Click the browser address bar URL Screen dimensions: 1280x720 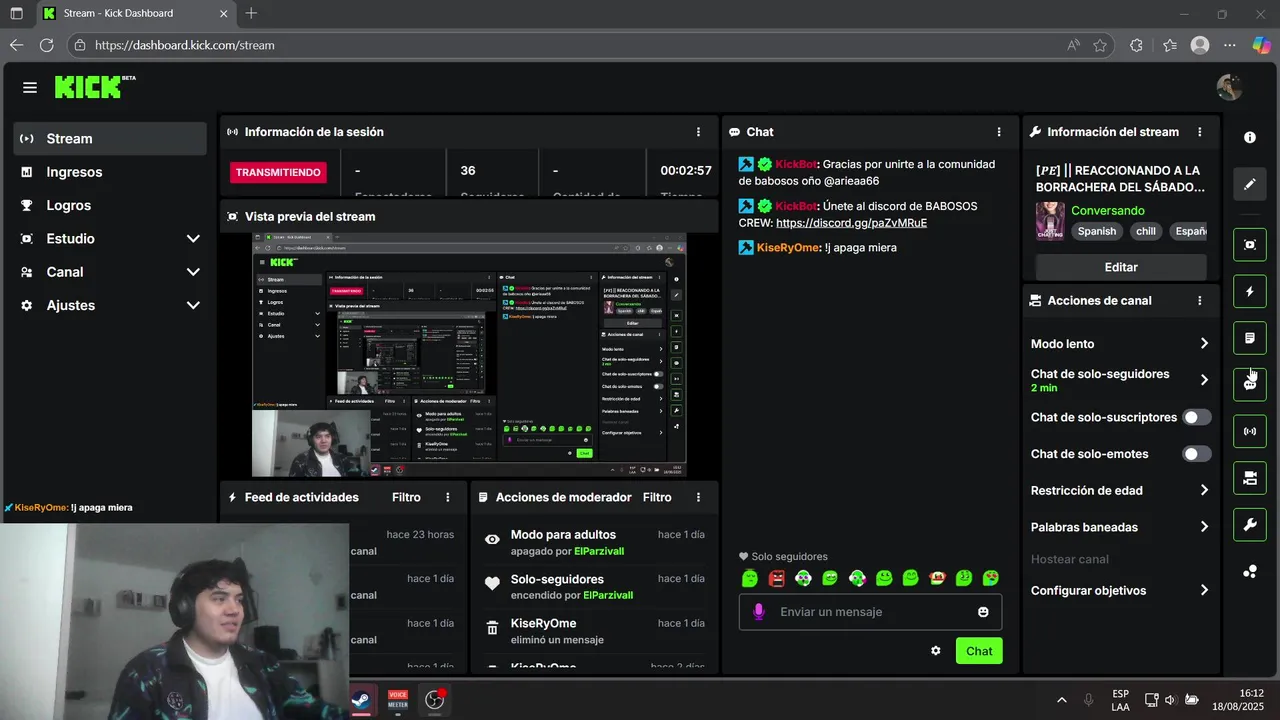tap(185, 45)
